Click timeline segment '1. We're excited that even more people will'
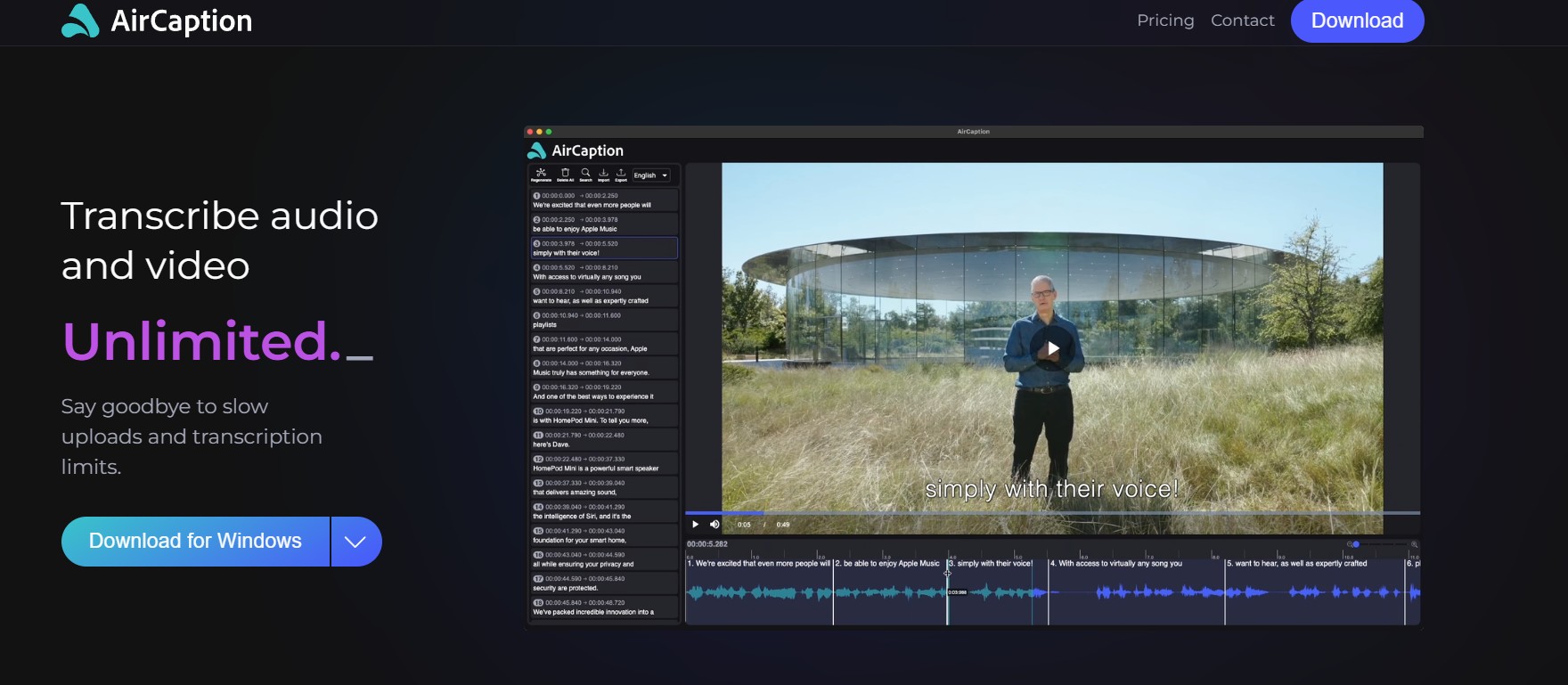This screenshot has height=685, width=1568. (759, 591)
